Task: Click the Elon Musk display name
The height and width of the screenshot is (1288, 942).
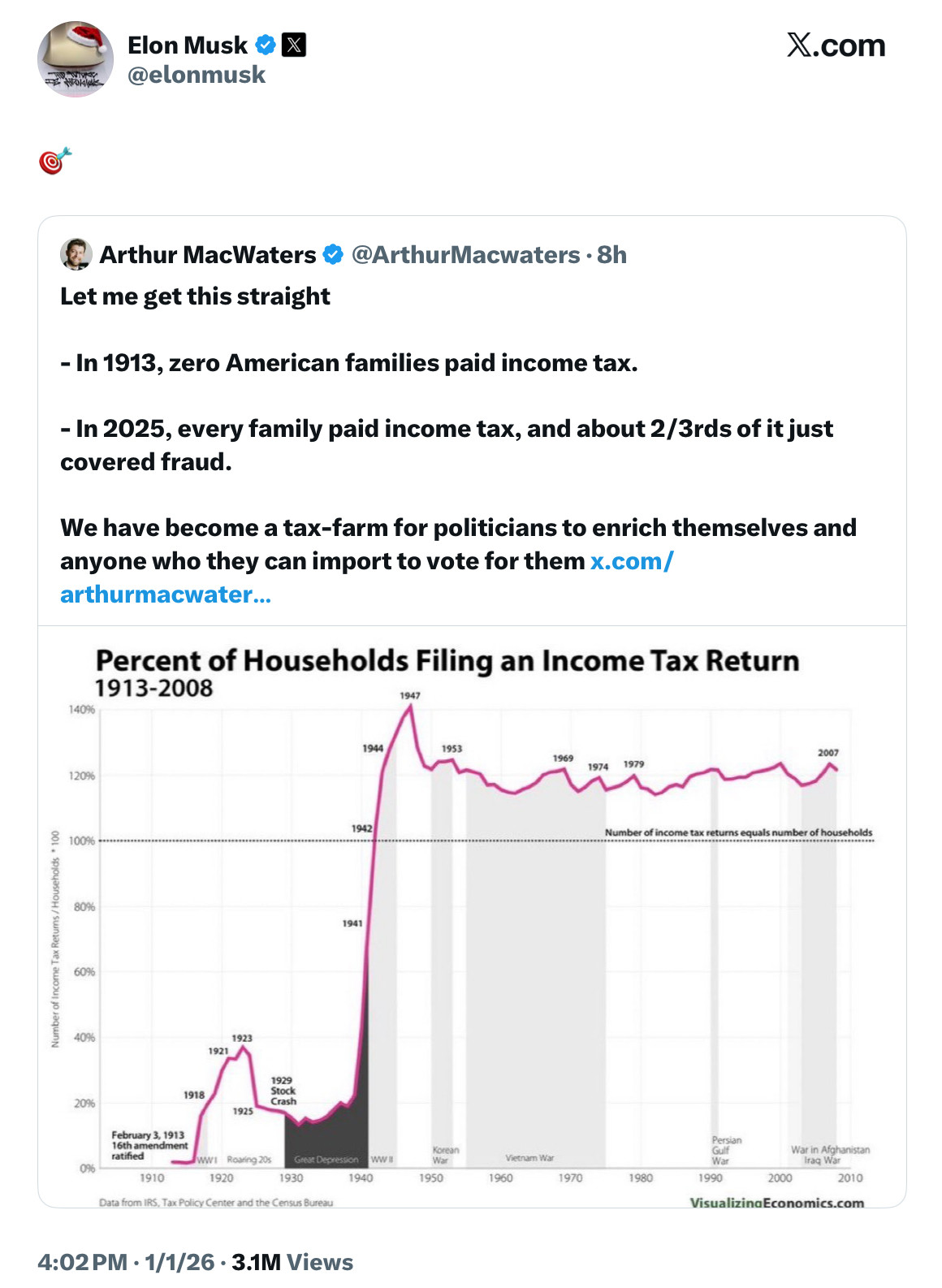Action: tap(188, 45)
